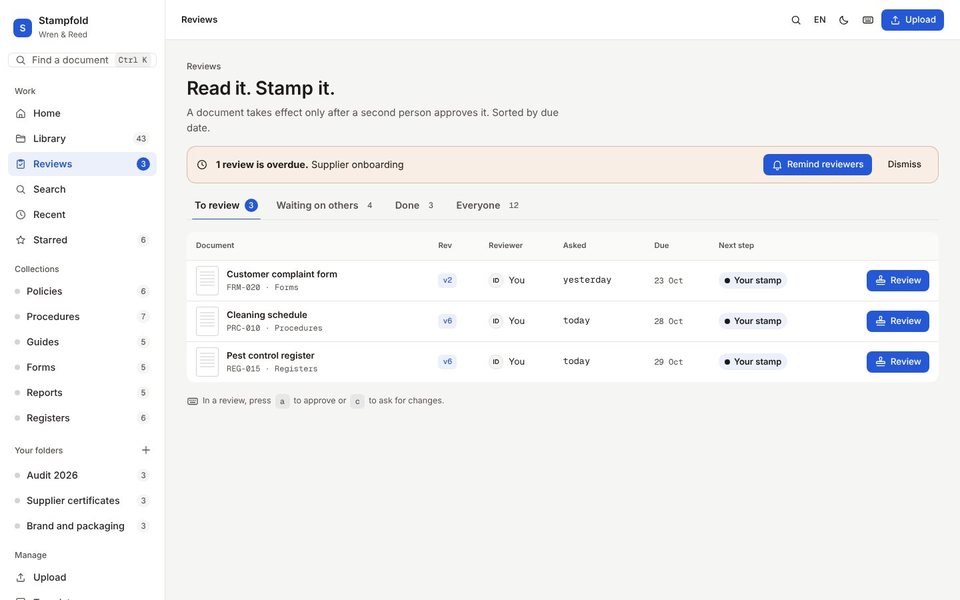Image resolution: width=960 pixels, height=600 pixels.
Task: Open keyboard shortcuts icon in top bar
Action: point(868,20)
